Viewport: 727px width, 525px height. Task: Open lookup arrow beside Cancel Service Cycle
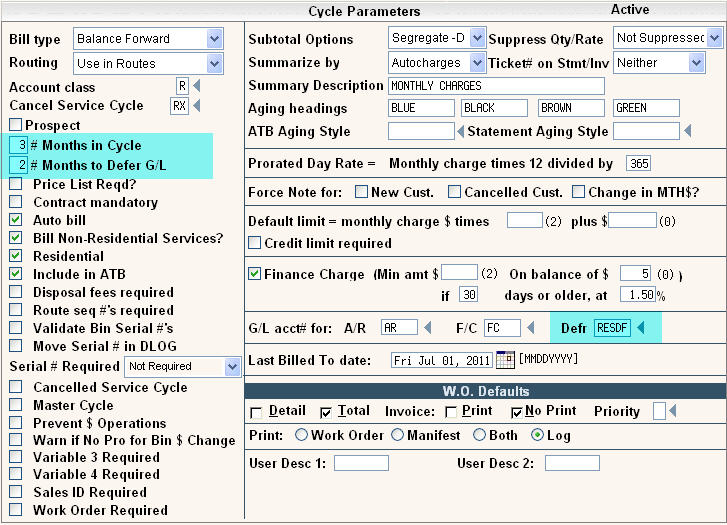click(197, 106)
